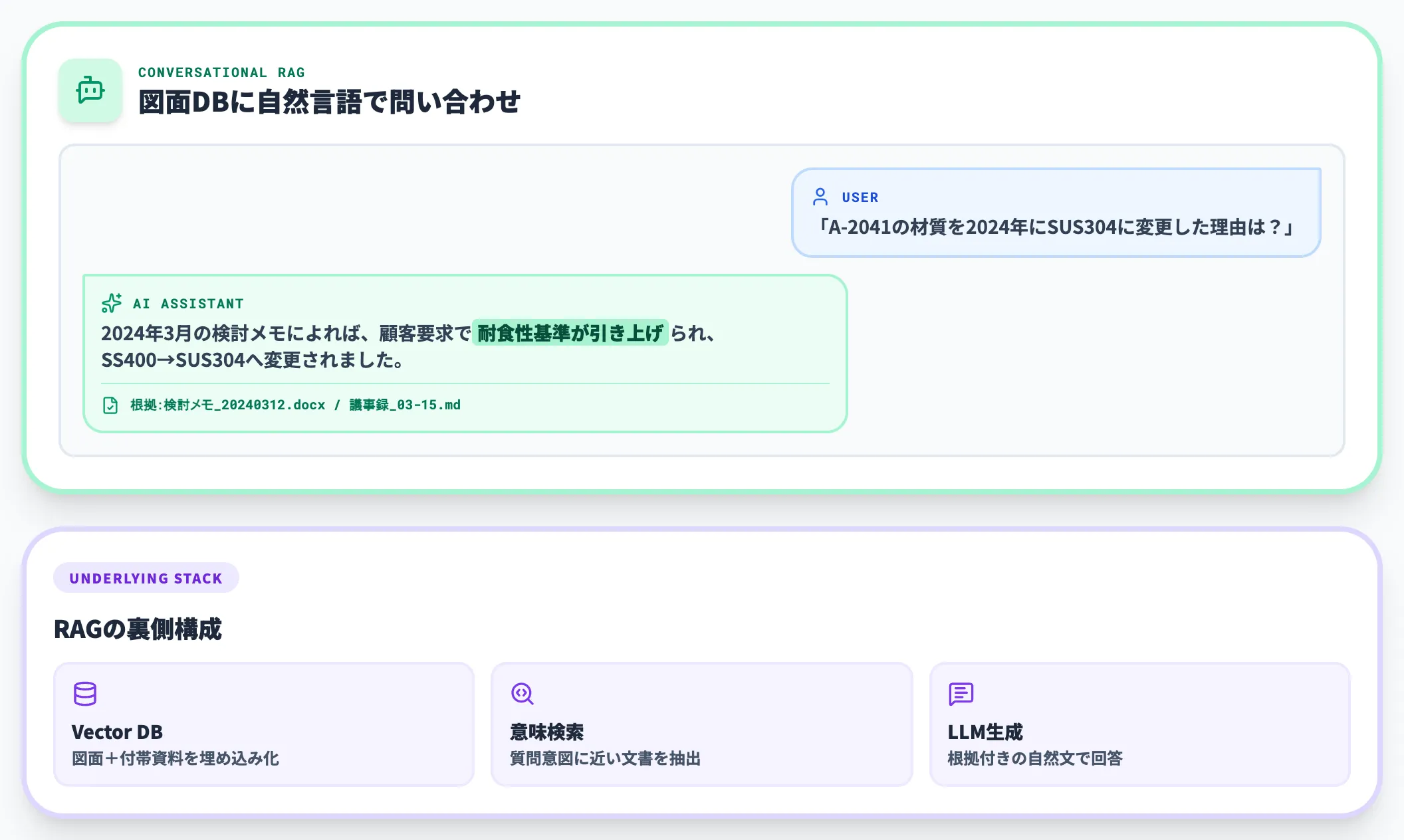Click the robot icon next to the header

point(90,91)
